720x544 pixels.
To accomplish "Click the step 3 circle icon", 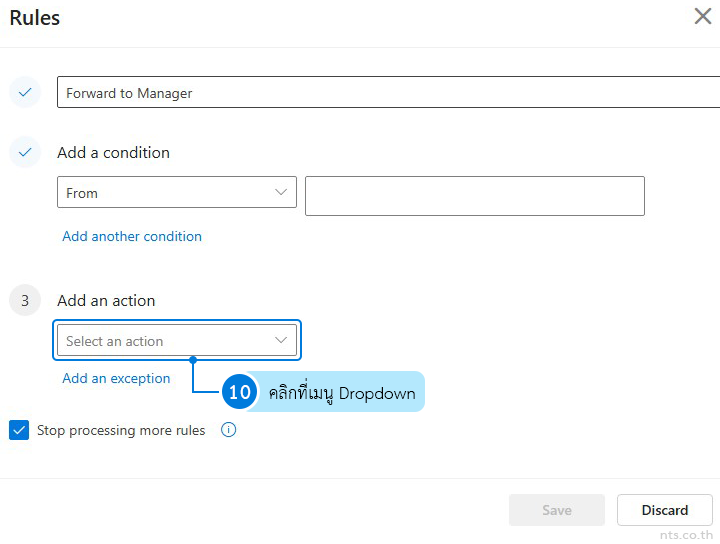I will 25,300.
